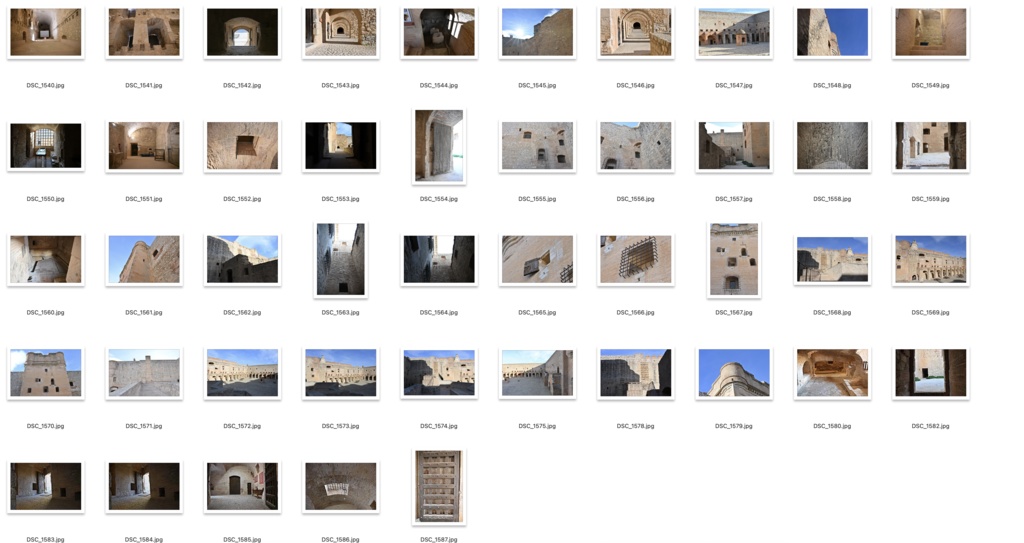This screenshot has width=1024, height=543.
Task: Select the file name text DSC_1578.jpg
Action: (635, 426)
